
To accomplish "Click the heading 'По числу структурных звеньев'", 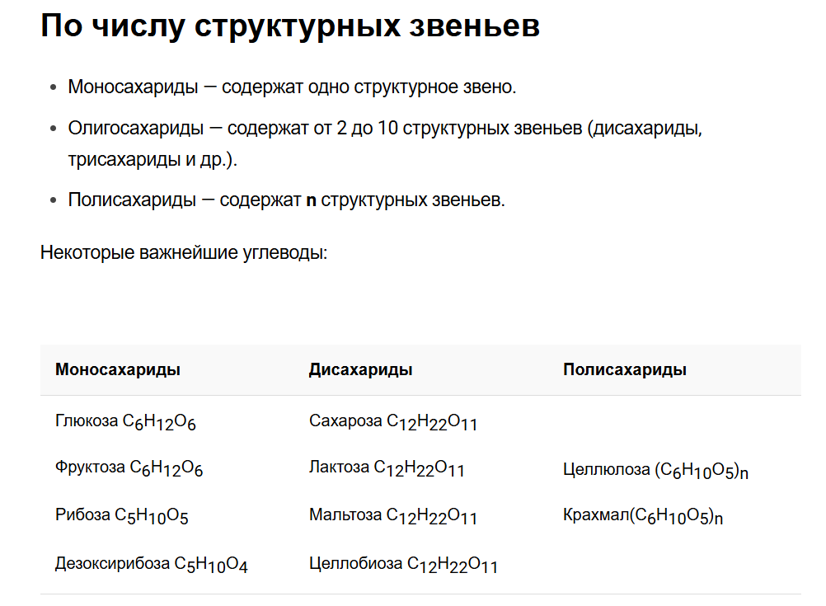I will pyautogui.click(x=290, y=25).
